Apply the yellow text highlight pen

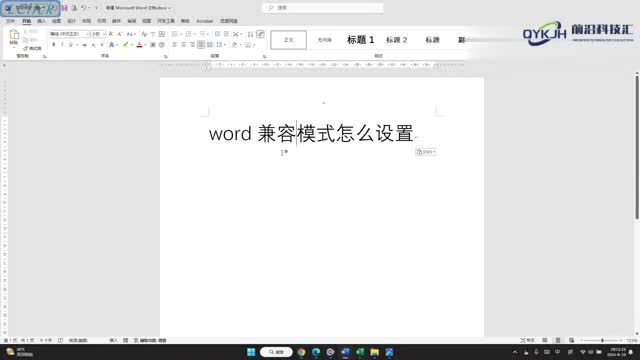tap(126, 45)
